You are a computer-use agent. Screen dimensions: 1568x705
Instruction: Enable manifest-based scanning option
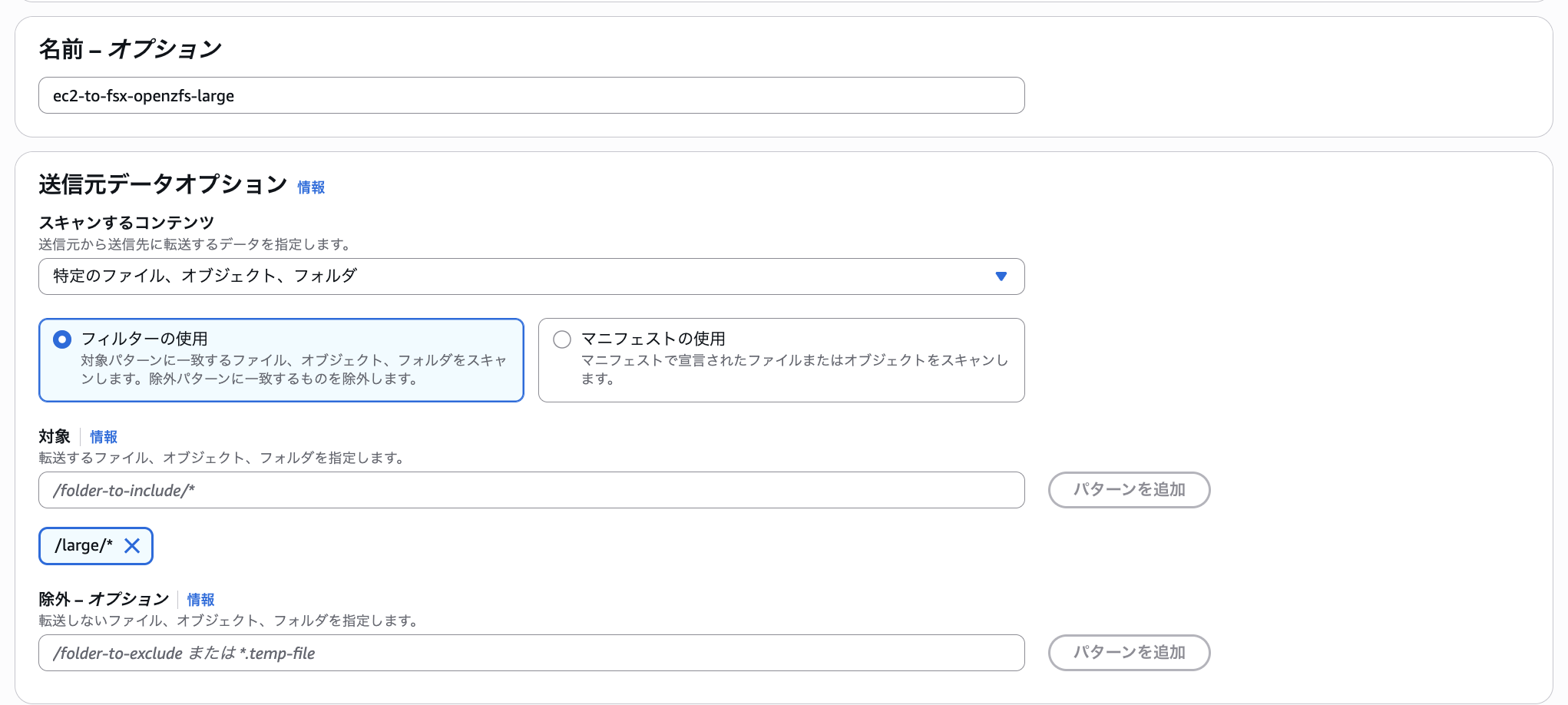(x=561, y=339)
